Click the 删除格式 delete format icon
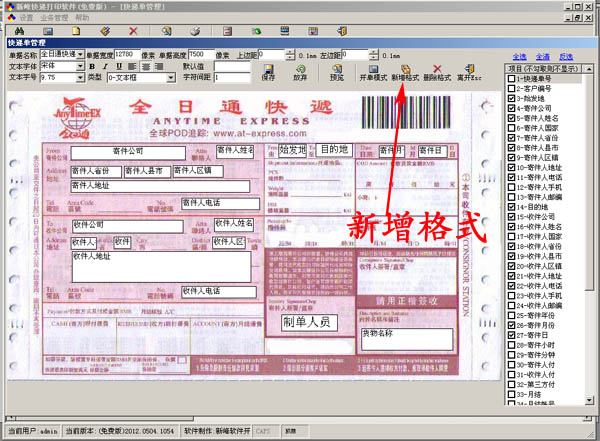This screenshot has height=441, width=600. 437,72
